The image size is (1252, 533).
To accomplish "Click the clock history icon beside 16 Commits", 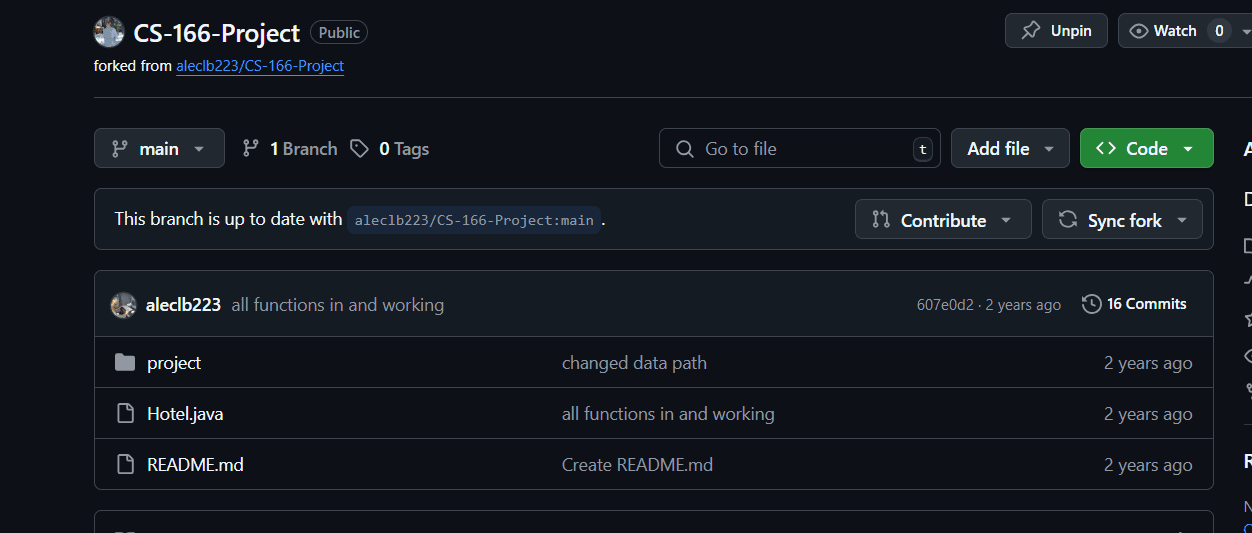I will point(1092,304).
